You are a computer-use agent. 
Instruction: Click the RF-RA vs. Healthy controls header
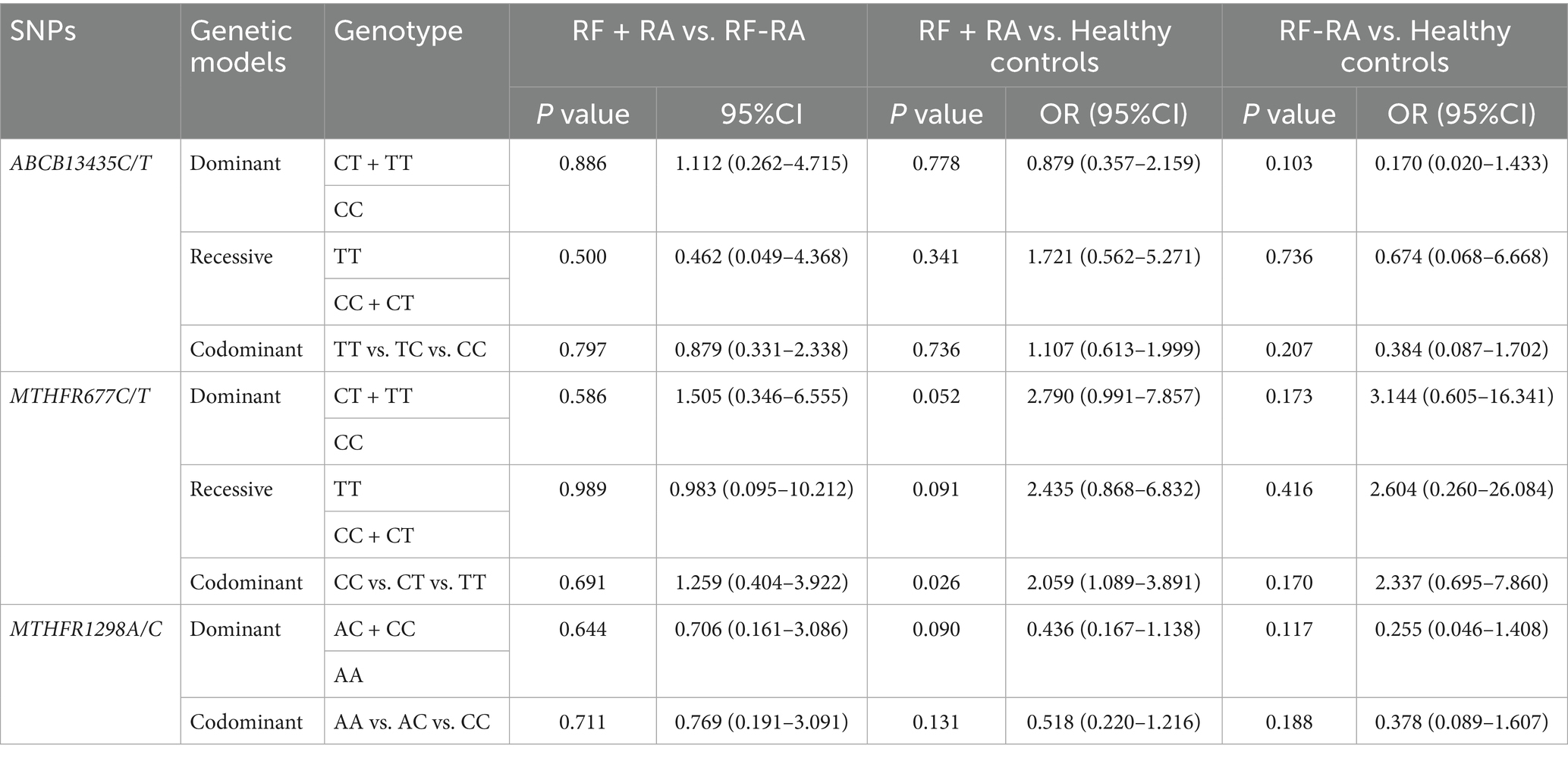pyautogui.click(x=1394, y=46)
